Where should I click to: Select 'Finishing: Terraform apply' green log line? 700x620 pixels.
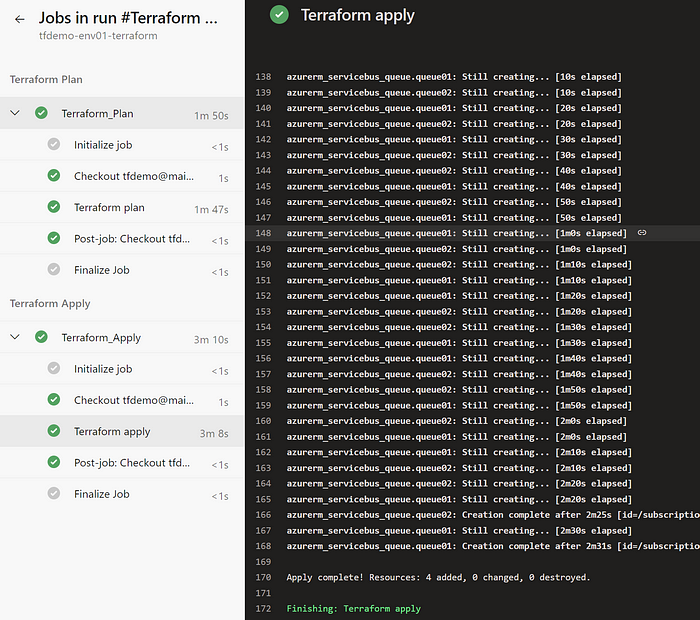(x=354, y=608)
